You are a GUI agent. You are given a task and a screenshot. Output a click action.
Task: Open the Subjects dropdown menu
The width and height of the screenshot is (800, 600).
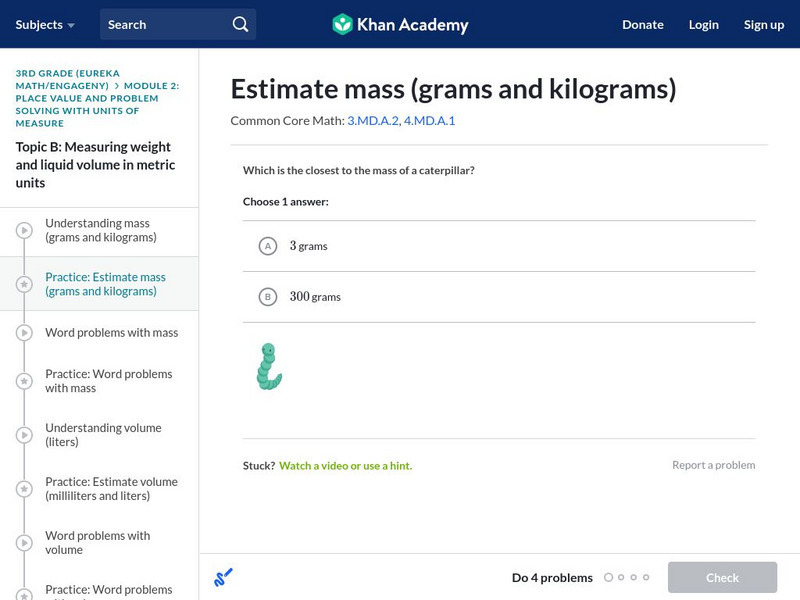(45, 24)
